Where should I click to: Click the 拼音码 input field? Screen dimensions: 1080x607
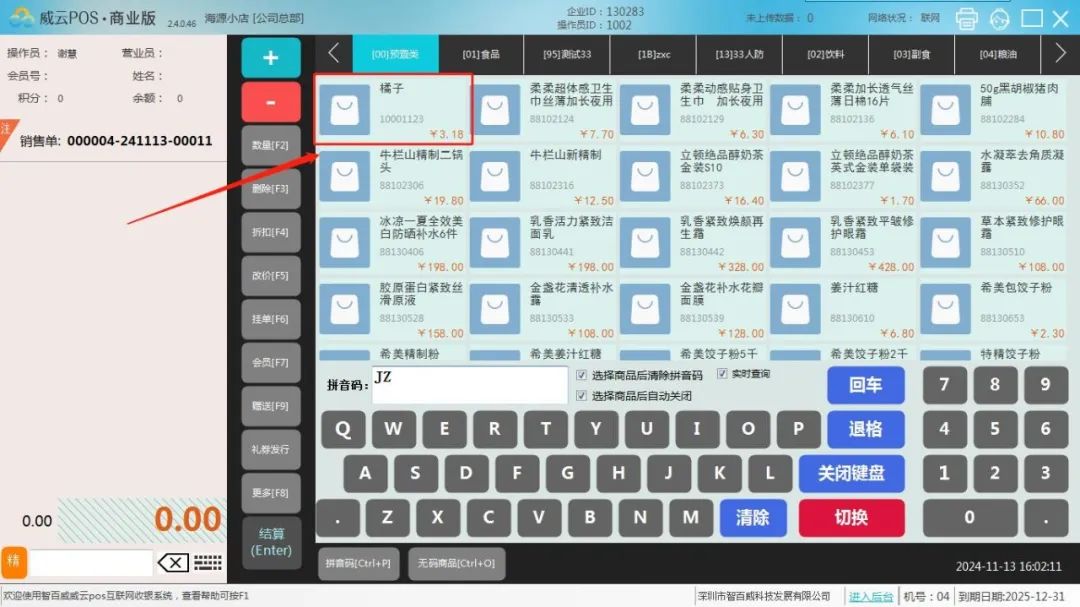[x=470, y=384]
